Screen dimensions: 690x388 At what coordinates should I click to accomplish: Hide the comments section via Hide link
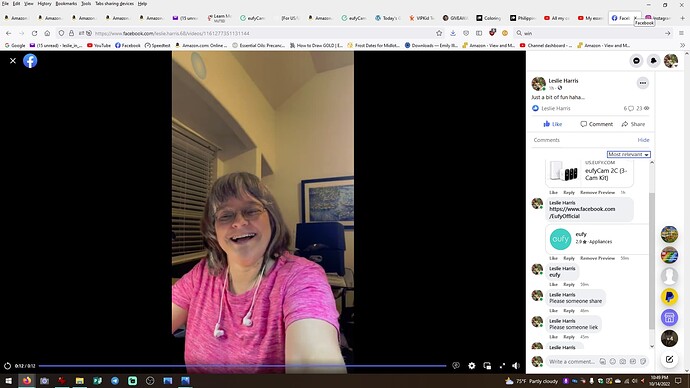[643, 140]
